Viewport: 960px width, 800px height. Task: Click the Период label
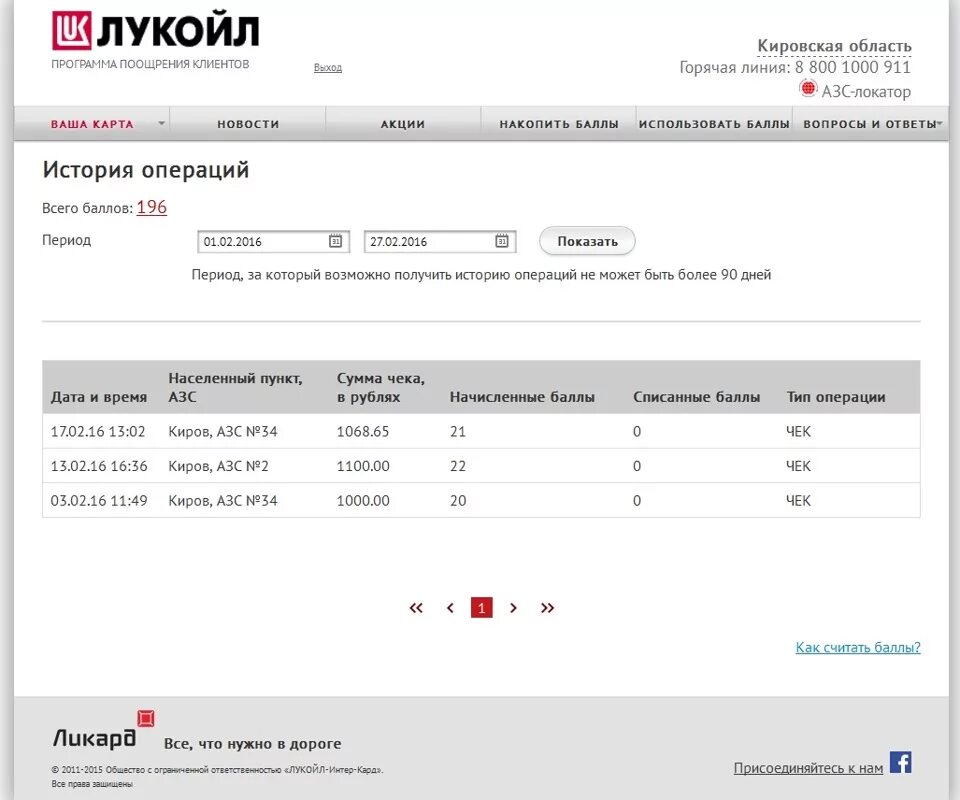(66, 240)
